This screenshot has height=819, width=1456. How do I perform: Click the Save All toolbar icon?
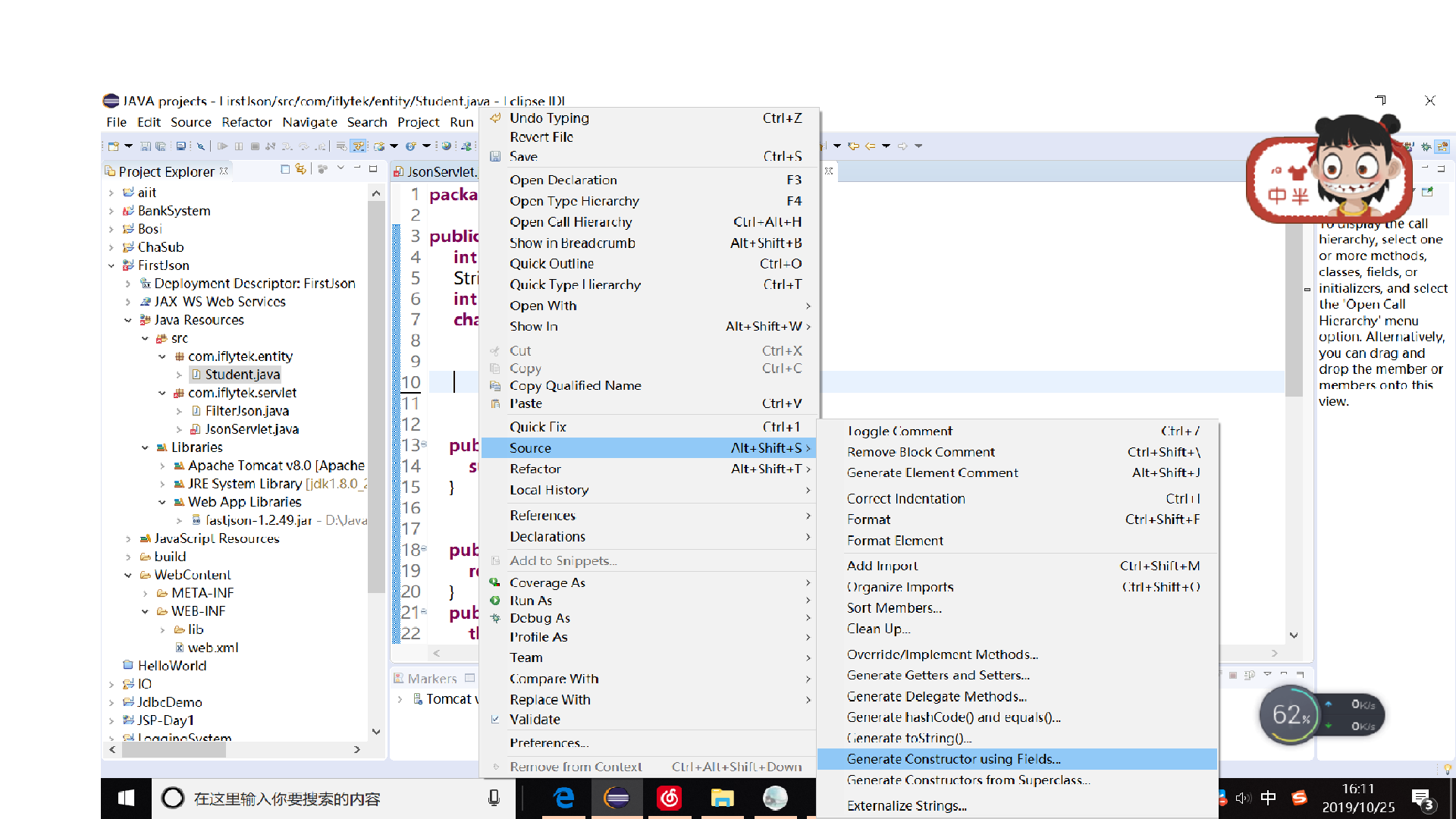pyautogui.click(x=161, y=146)
